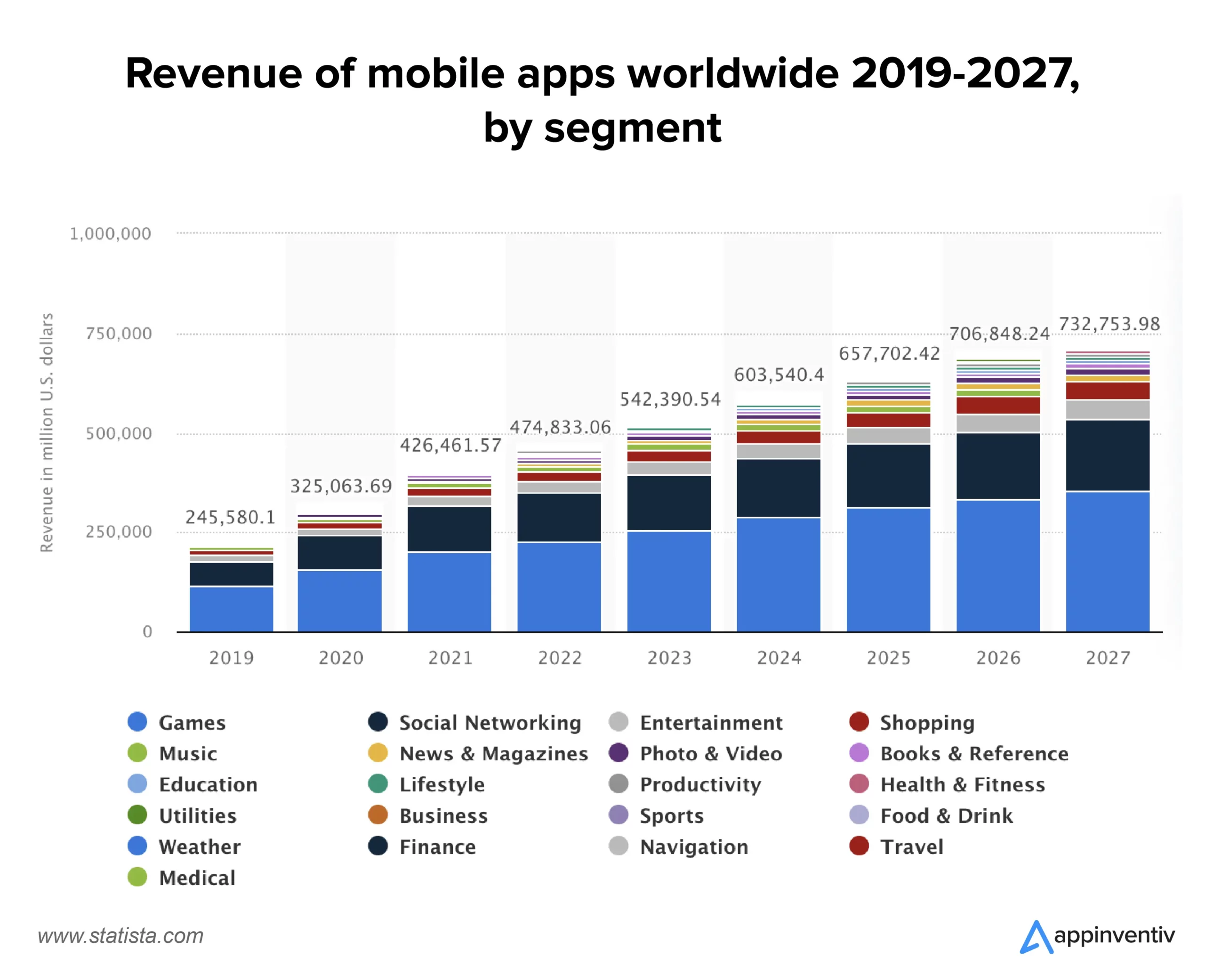Click the 245,580.1 total value label
Screen dimensions: 1205x980
coord(230,517)
